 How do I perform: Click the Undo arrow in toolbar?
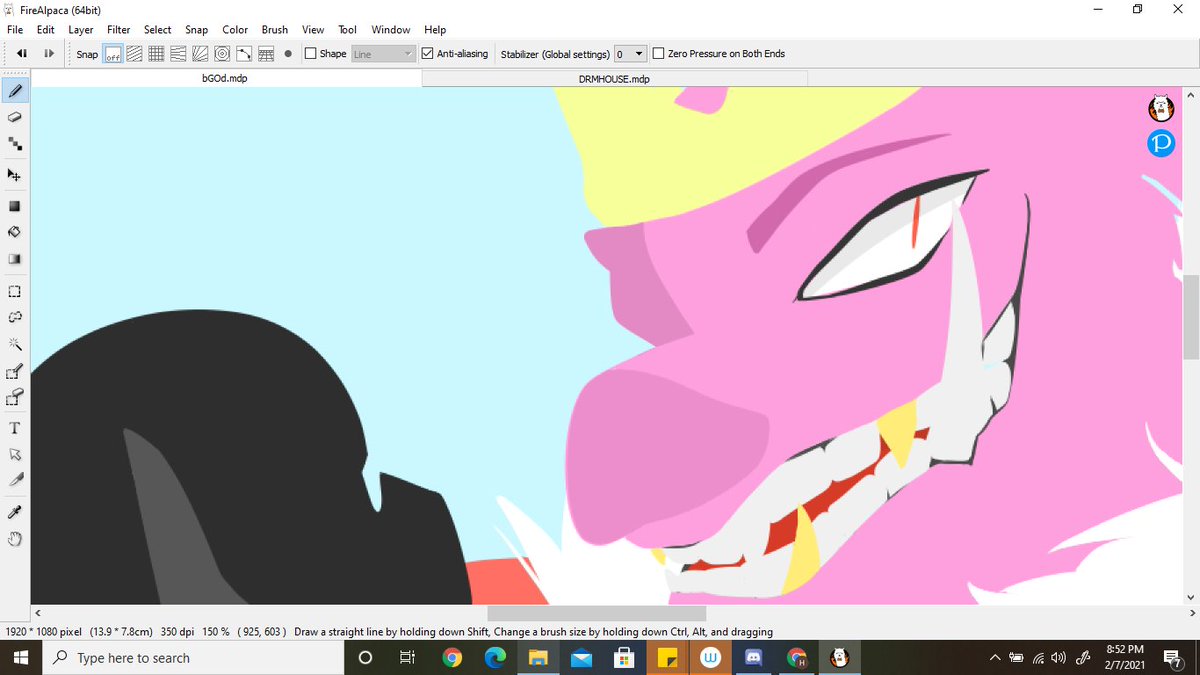click(x=21, y=54)
